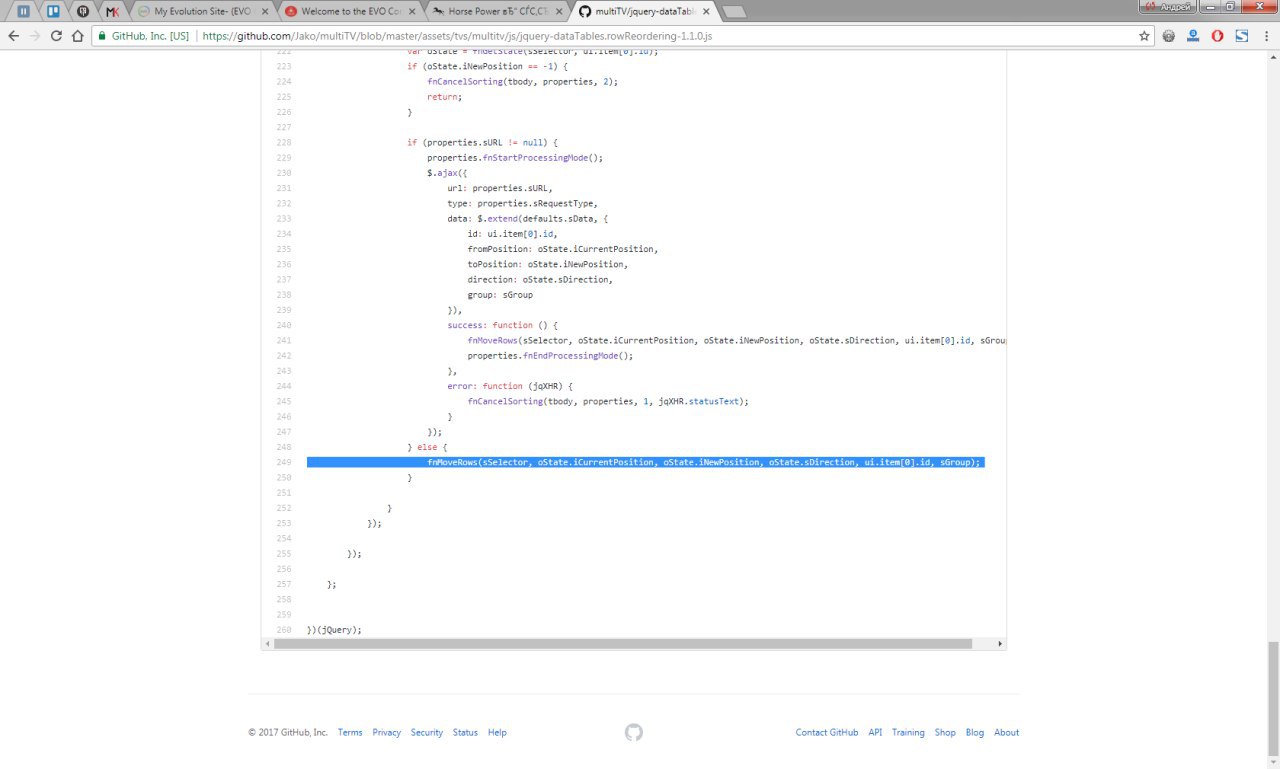The width and height of the screenshot is (1280, 769).
Task: Click the code scrollbar right arrow
Action: (1001, 644)
